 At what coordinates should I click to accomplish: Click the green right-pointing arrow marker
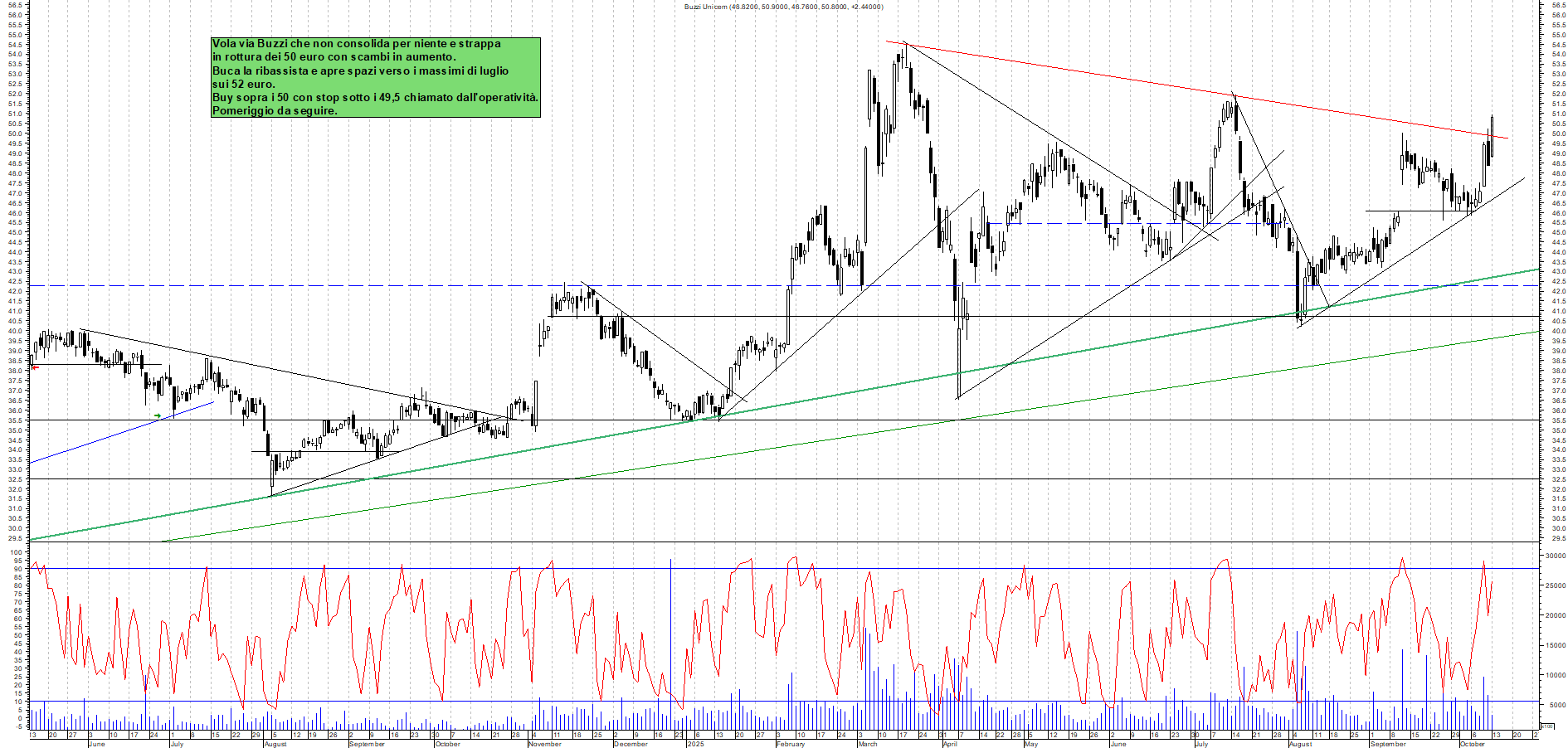tap(158, 415)
